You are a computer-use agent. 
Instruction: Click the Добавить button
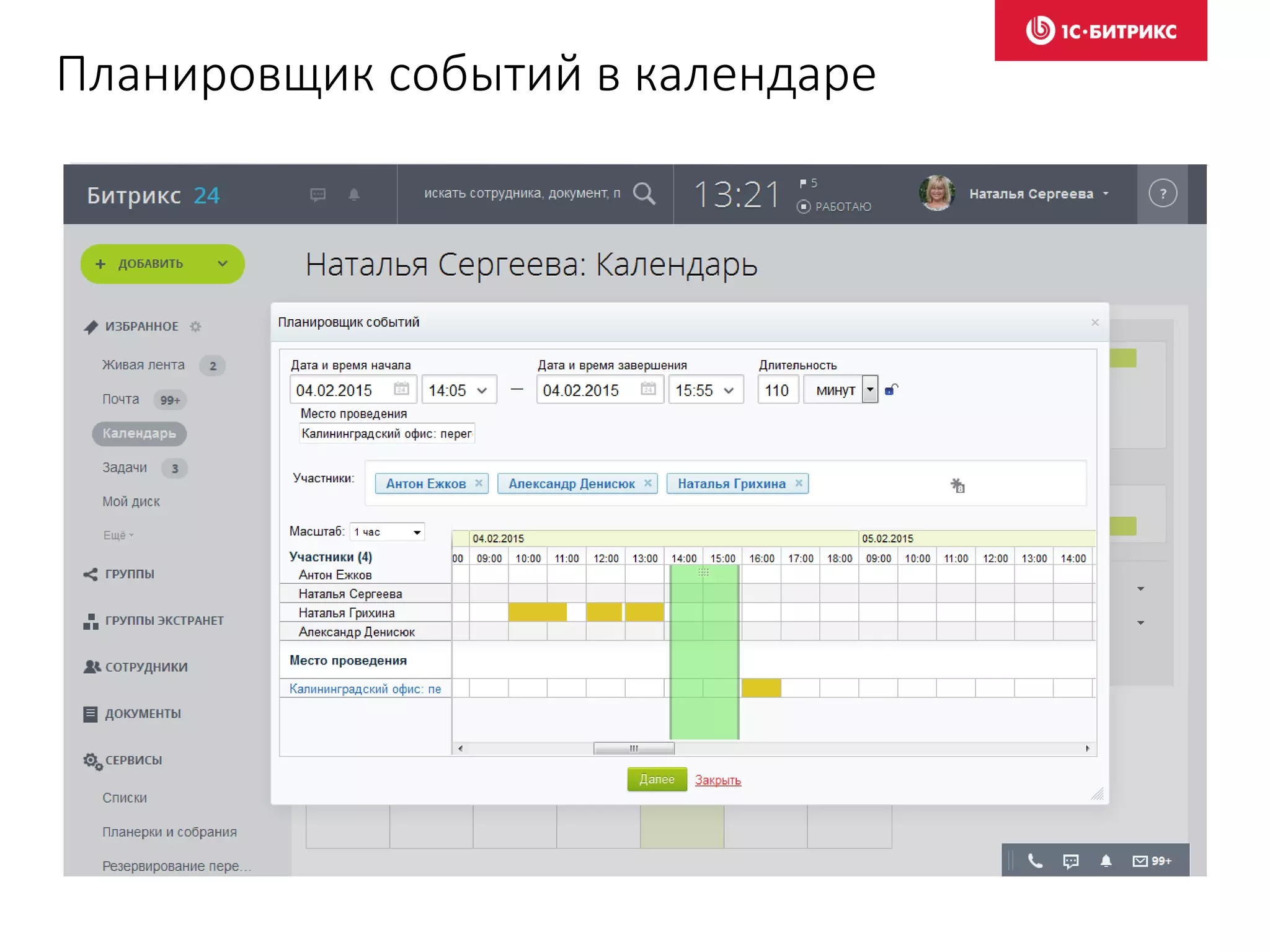[162, 263]
